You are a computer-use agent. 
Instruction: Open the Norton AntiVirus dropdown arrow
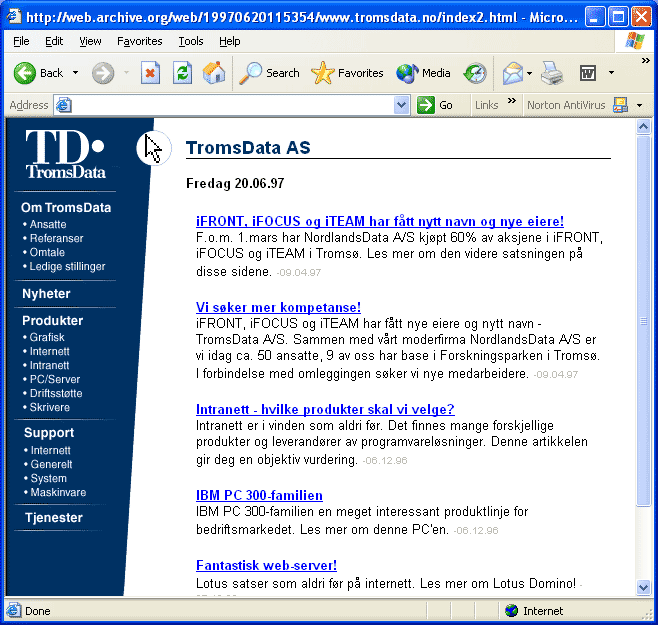pyautogui.click(x=640, y=105)
